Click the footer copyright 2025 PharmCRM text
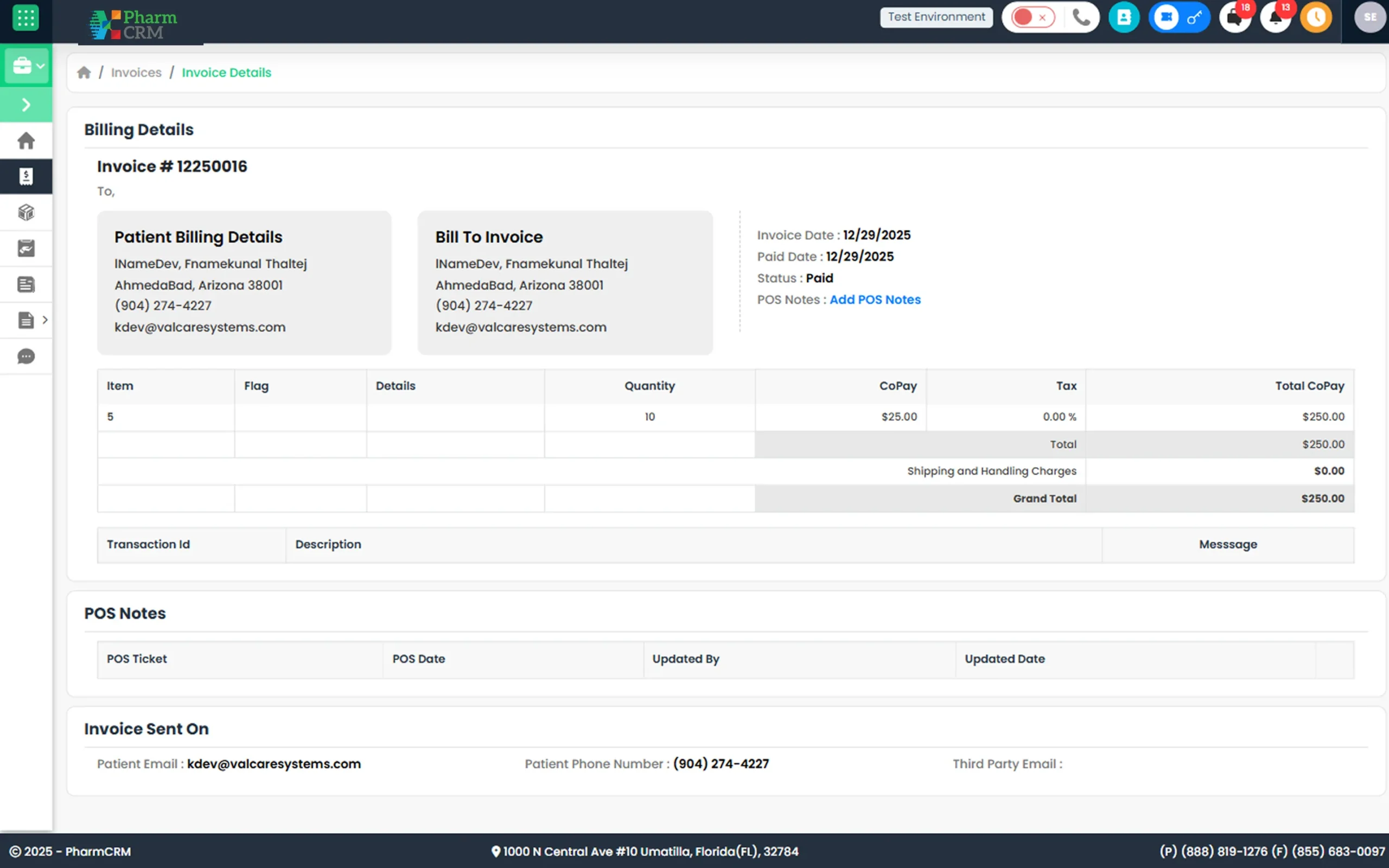This screenshot has height=868, width=1389. (x=70, y=851)
